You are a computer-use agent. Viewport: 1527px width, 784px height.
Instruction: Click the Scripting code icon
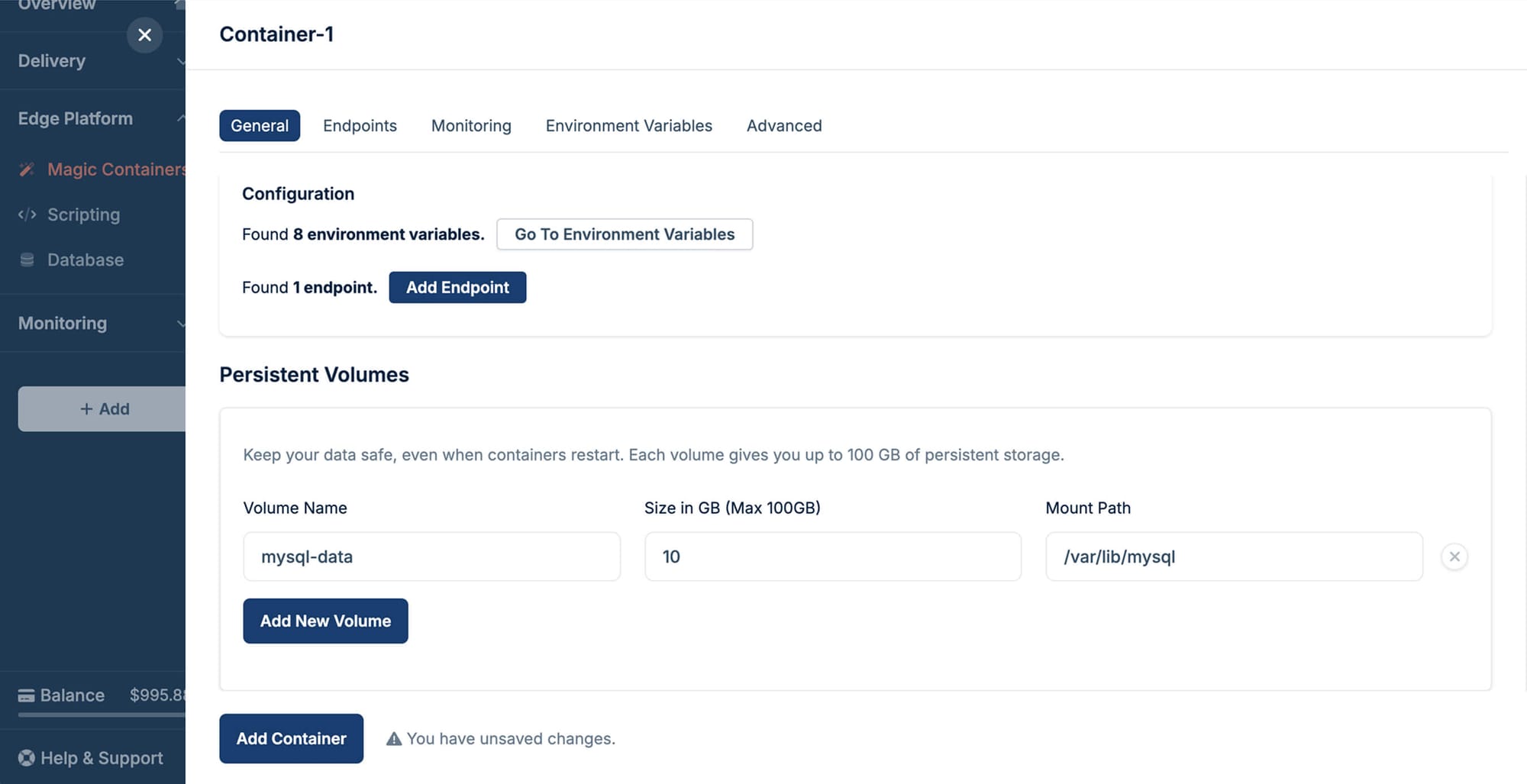tap(27, 215)
